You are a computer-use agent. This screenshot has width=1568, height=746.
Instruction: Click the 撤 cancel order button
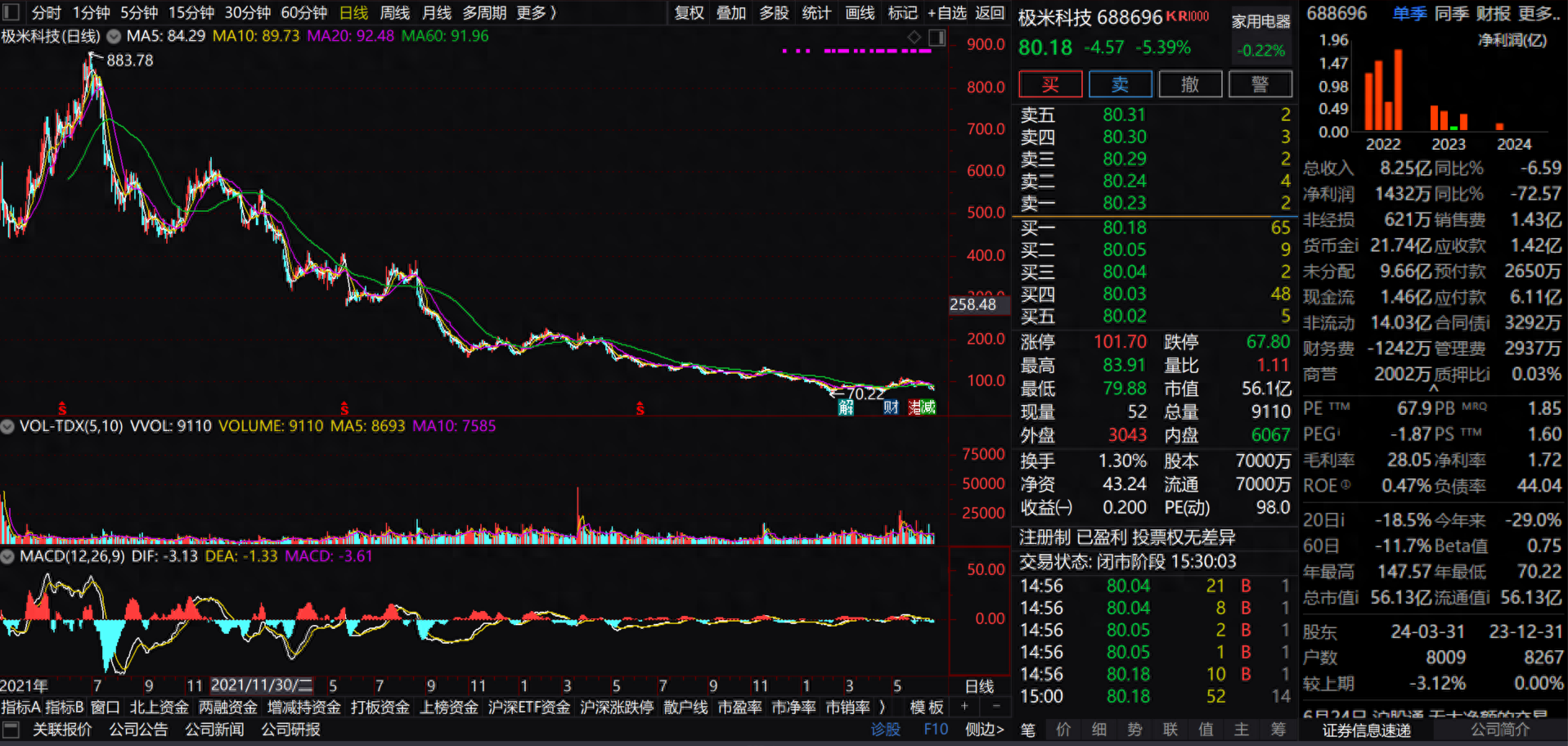point(1190,84)
